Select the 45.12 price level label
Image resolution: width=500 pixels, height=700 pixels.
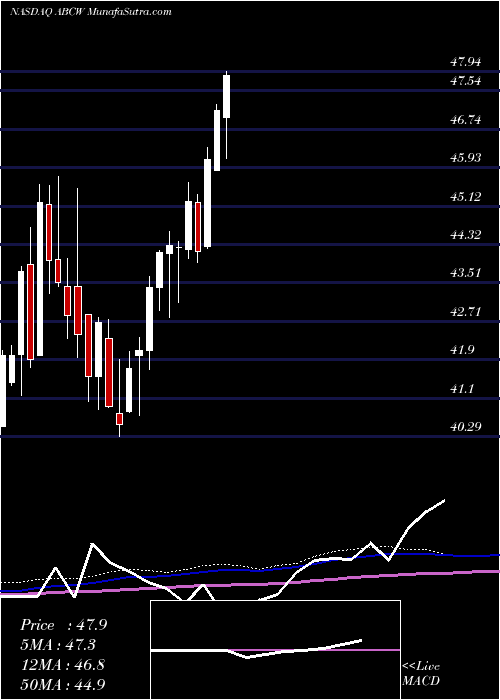pyautogui.click(x=466, y=196)
